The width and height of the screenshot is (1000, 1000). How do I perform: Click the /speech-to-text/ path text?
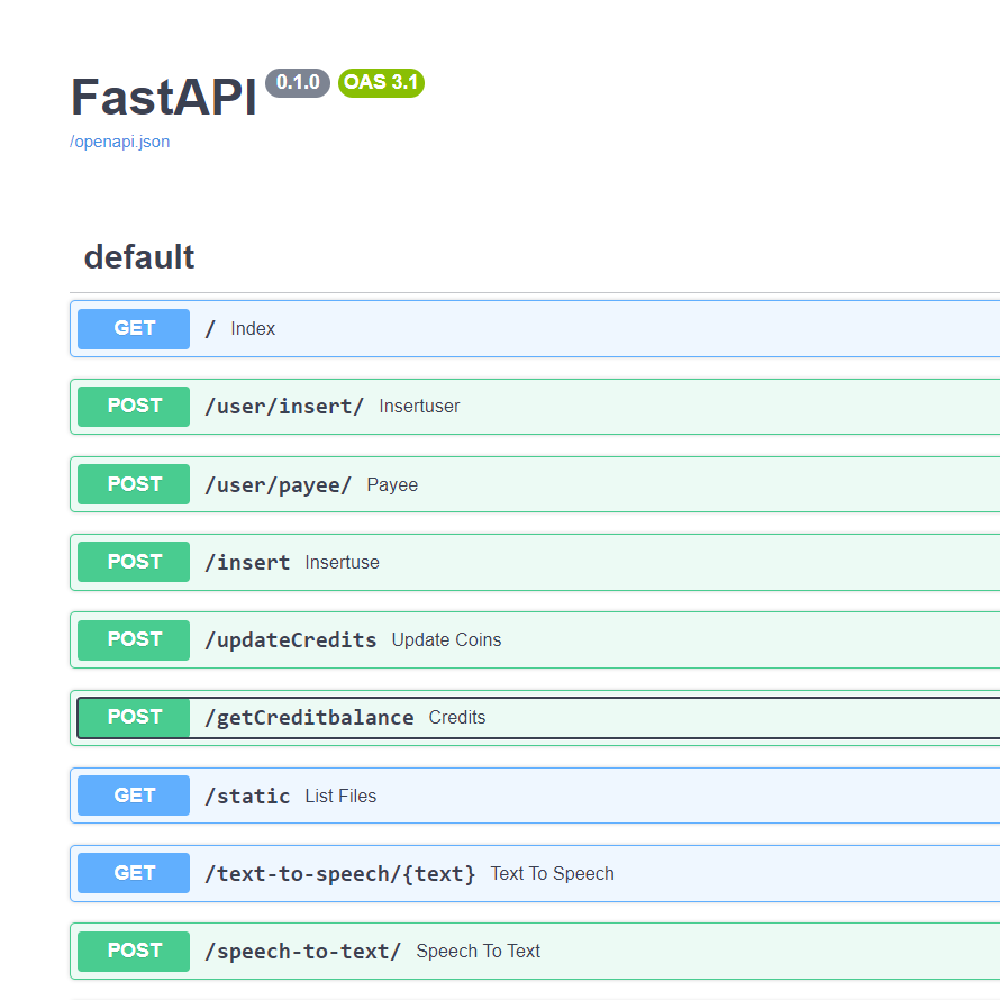(303, 952)
